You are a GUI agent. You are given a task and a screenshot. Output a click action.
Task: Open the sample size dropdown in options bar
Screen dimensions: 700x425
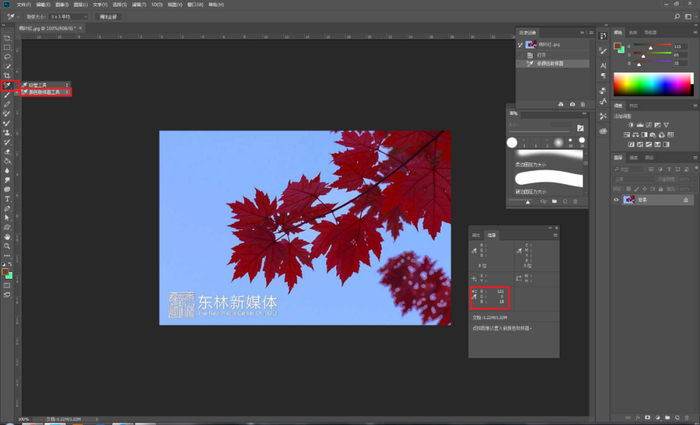[69, 17]
